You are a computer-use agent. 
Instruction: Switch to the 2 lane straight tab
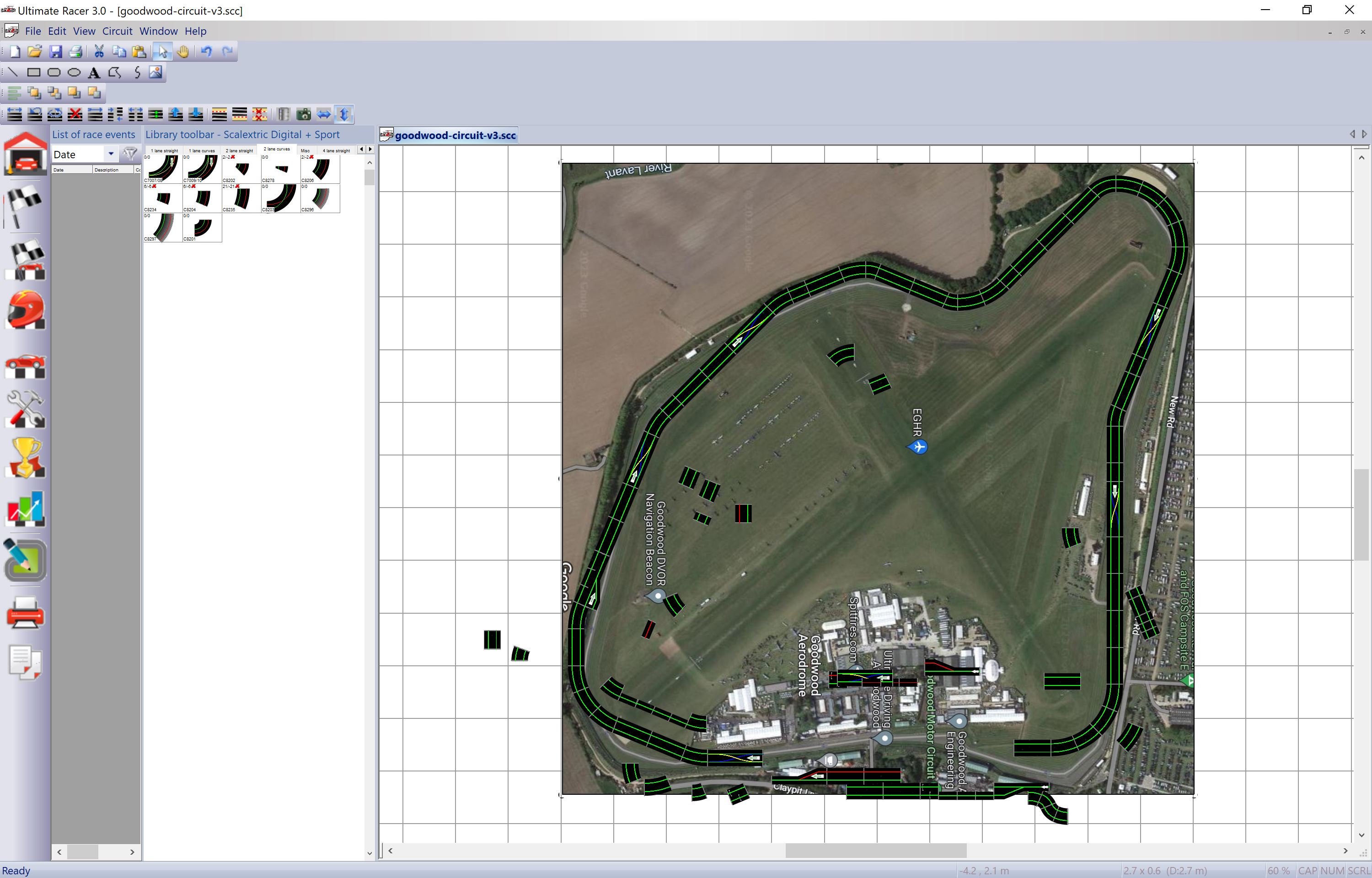239,150
